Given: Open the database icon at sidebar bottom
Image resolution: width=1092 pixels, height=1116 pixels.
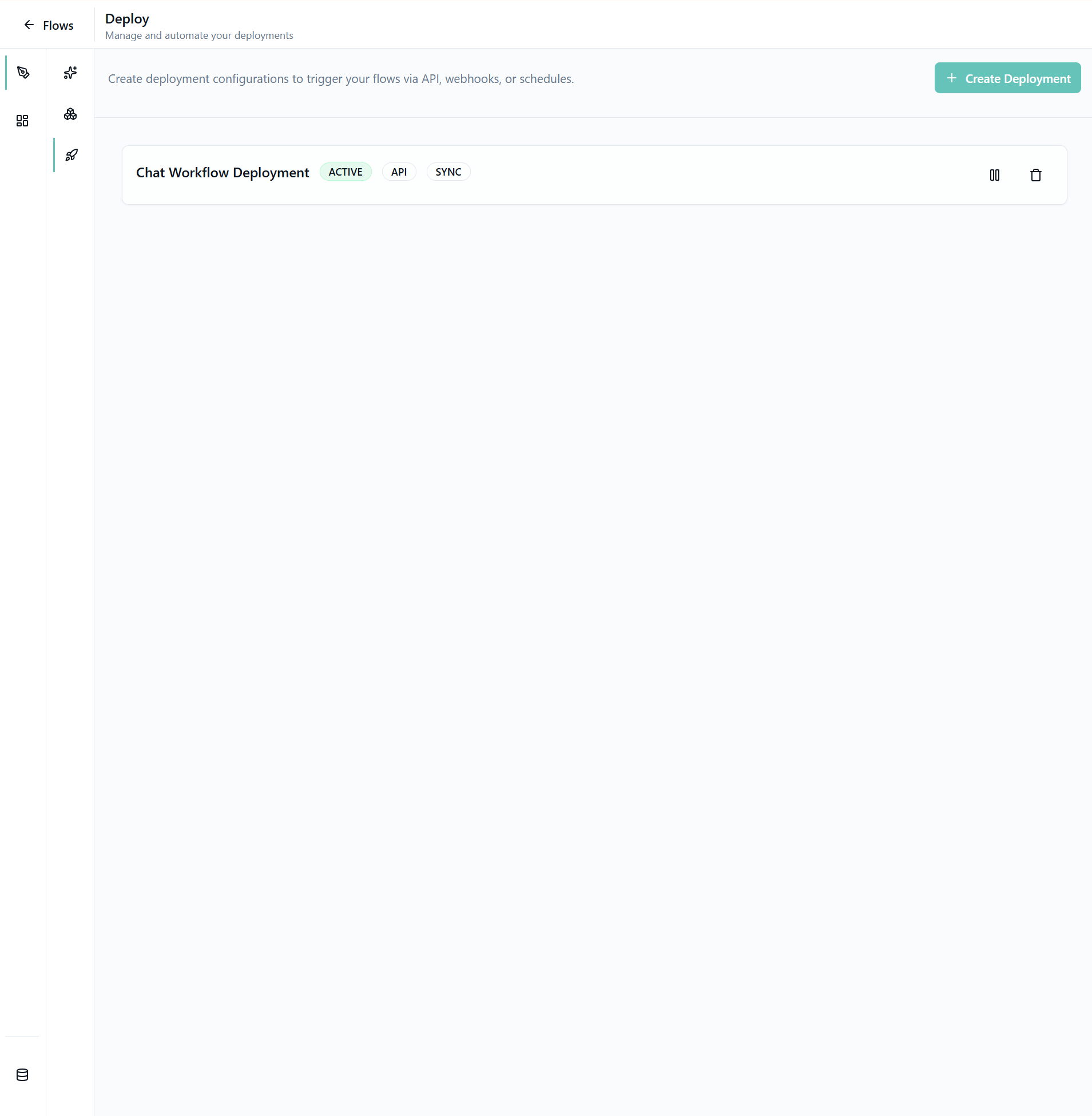Looking at the screenshot, I should pyautogui.click(x=22, y=1075).
